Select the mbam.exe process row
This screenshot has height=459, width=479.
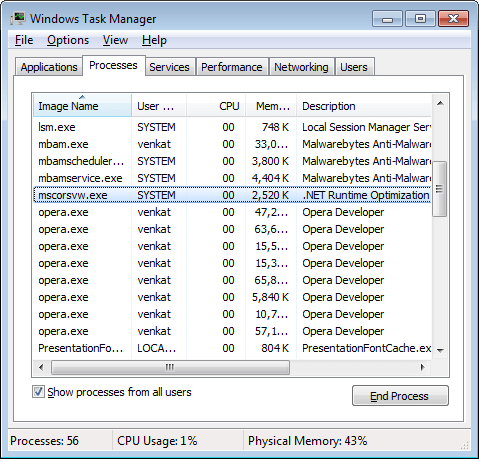tap(232, 144)
